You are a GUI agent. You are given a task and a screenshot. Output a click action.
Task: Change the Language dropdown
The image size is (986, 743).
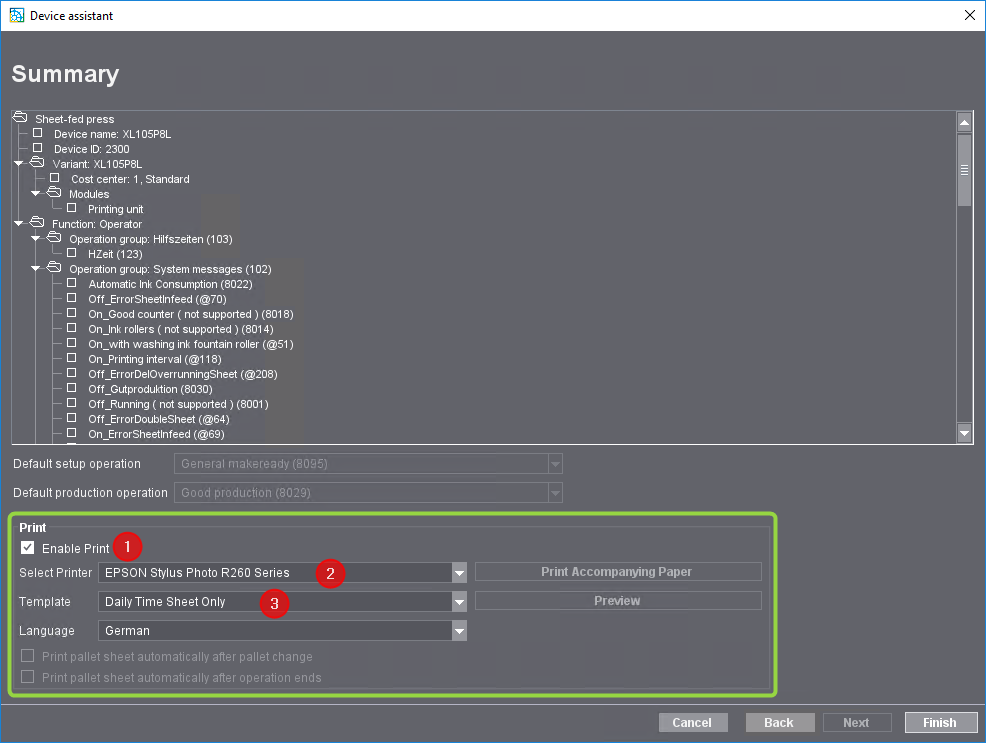tap(458, 631)
